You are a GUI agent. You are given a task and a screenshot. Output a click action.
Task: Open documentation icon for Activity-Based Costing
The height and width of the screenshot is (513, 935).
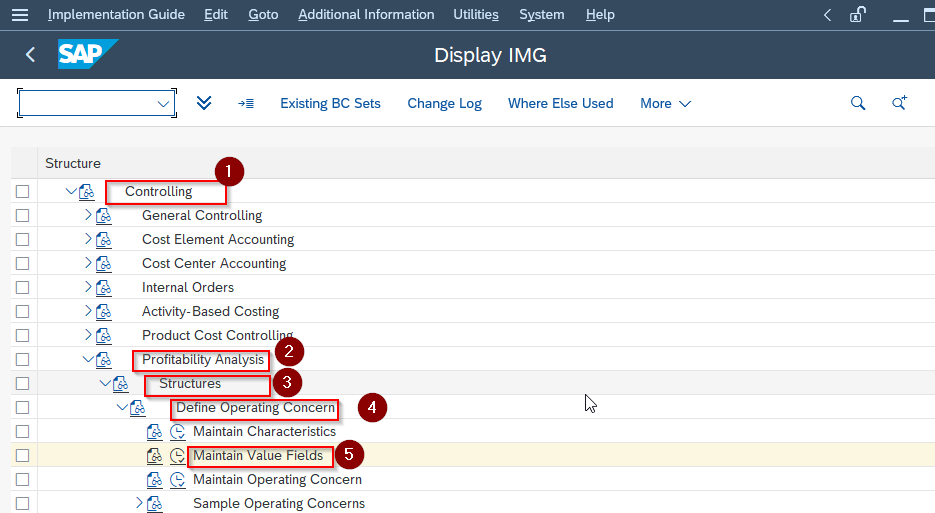(104, 311)
